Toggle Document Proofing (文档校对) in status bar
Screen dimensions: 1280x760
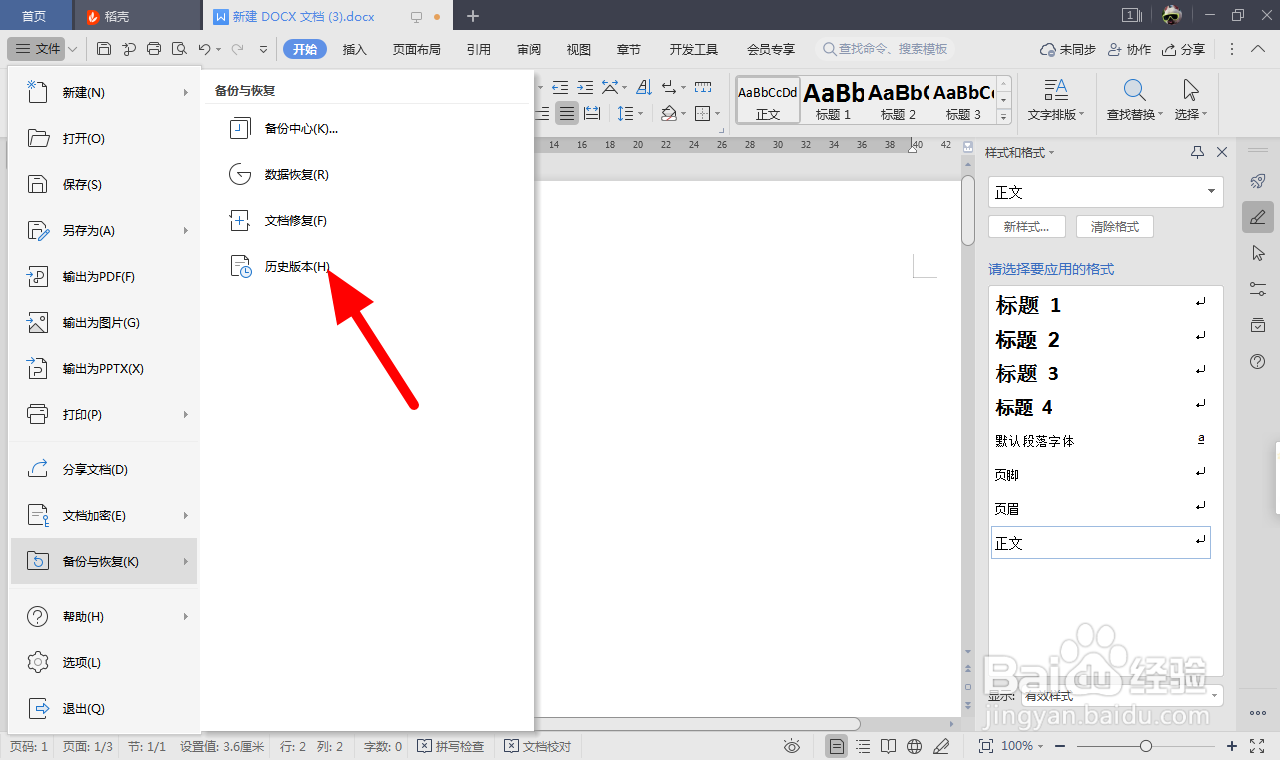[538, 746]
